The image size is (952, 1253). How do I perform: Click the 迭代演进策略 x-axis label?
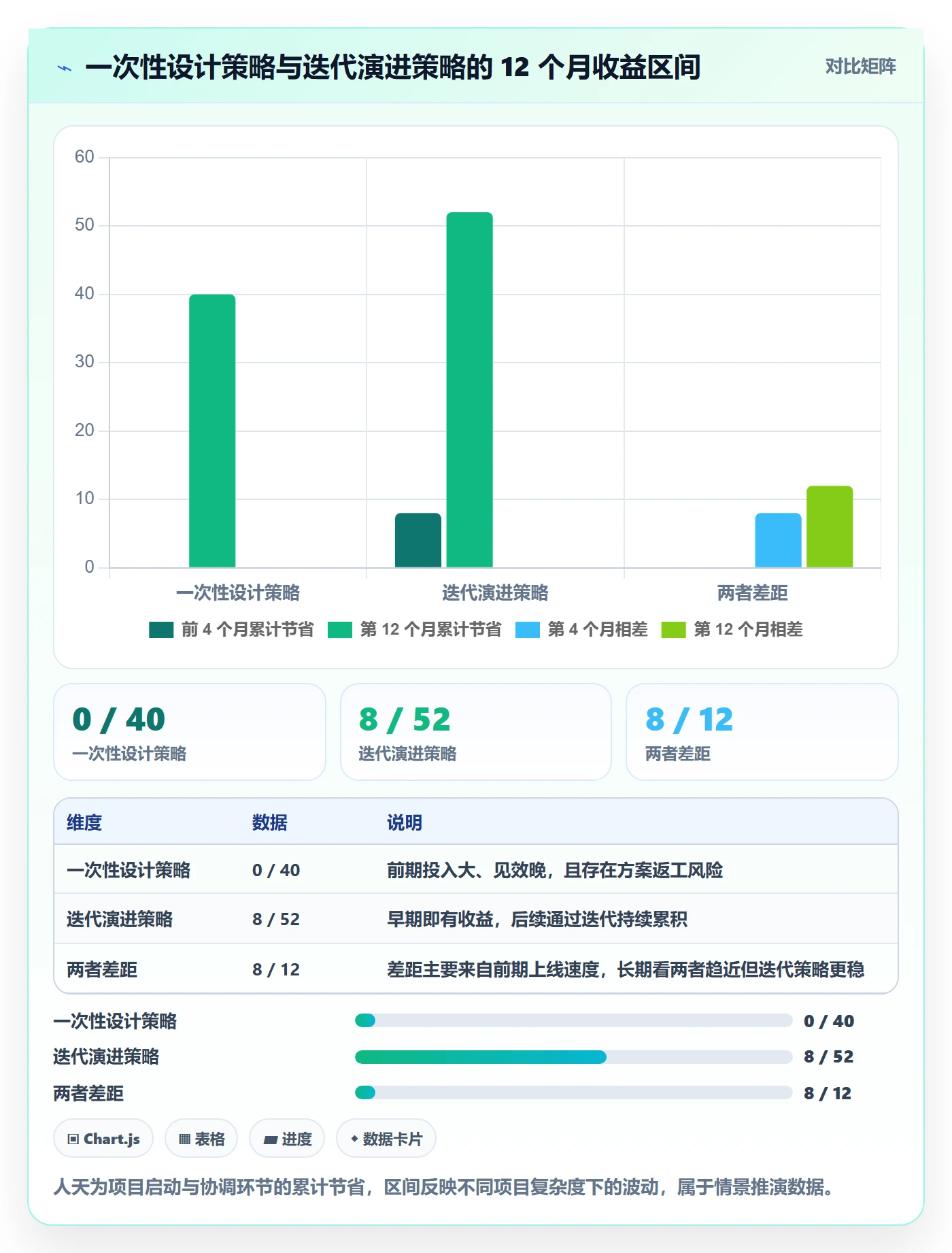495,593
